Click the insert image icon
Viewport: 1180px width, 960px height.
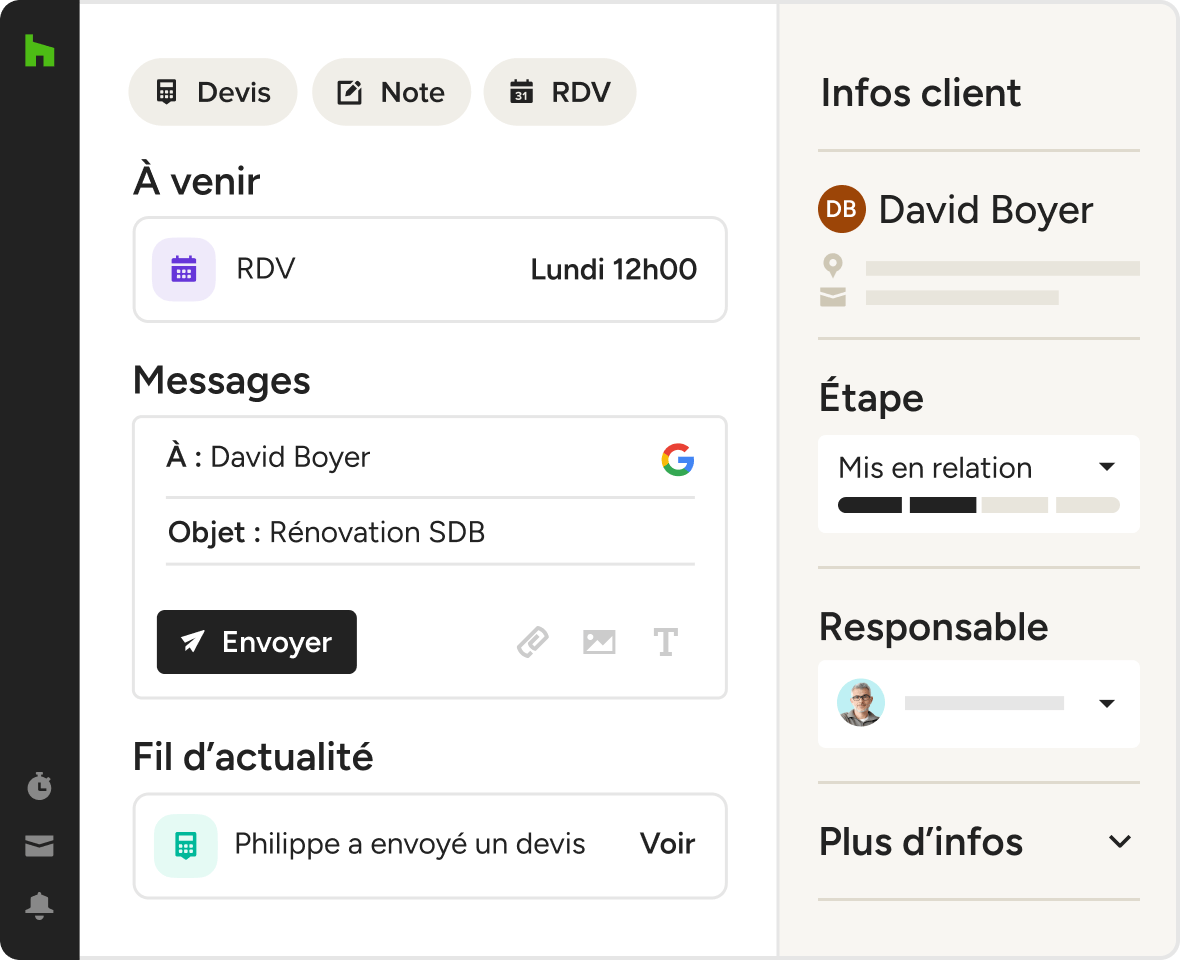coord(599,642)
